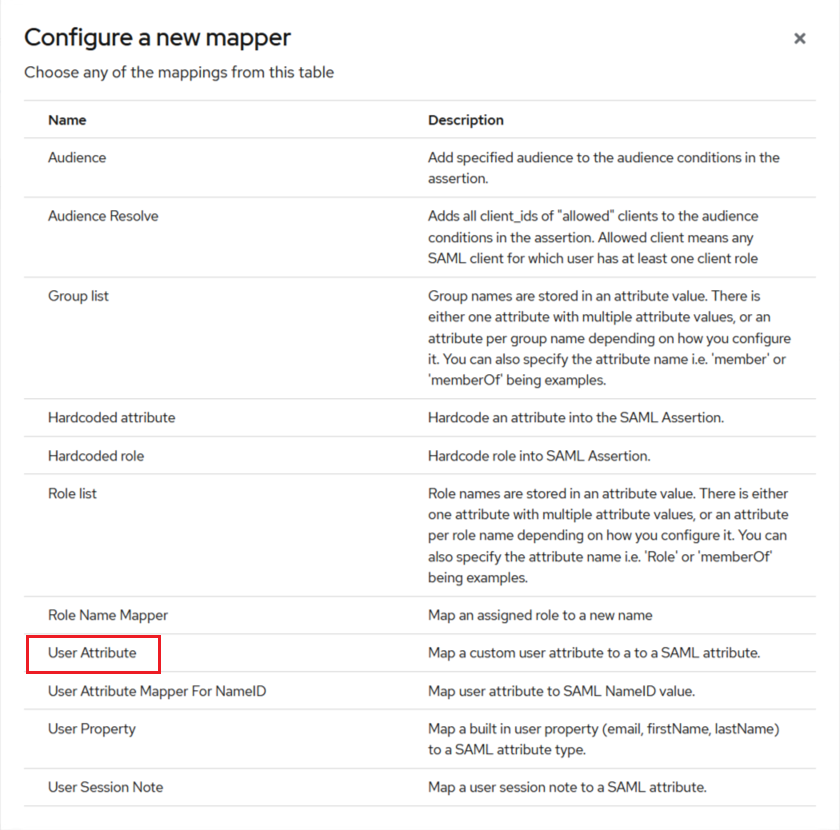Click the Group names are stored description
840x830 pixels.
click(x=609, y=338)
